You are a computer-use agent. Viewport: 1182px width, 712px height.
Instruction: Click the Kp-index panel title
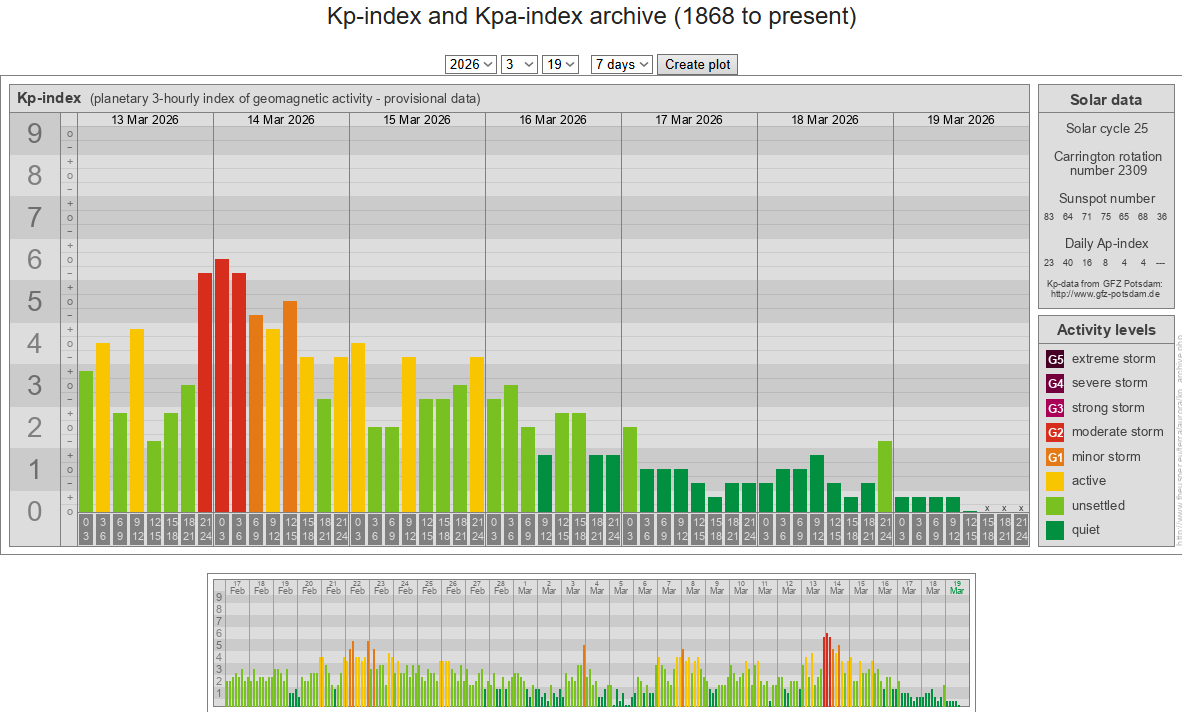pyautogui.click(x=49, y=98)
